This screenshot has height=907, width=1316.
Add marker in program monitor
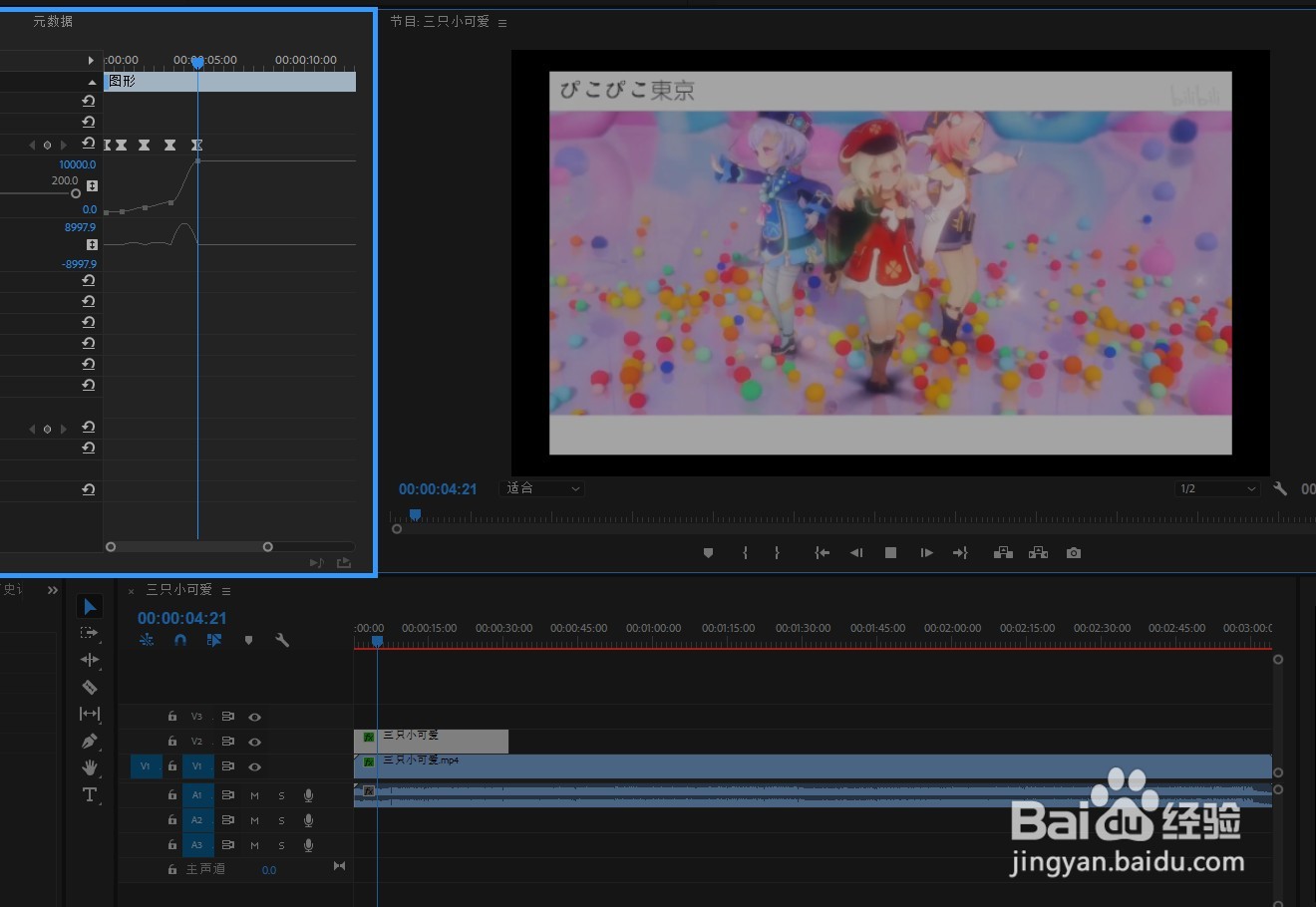point(708,553)
